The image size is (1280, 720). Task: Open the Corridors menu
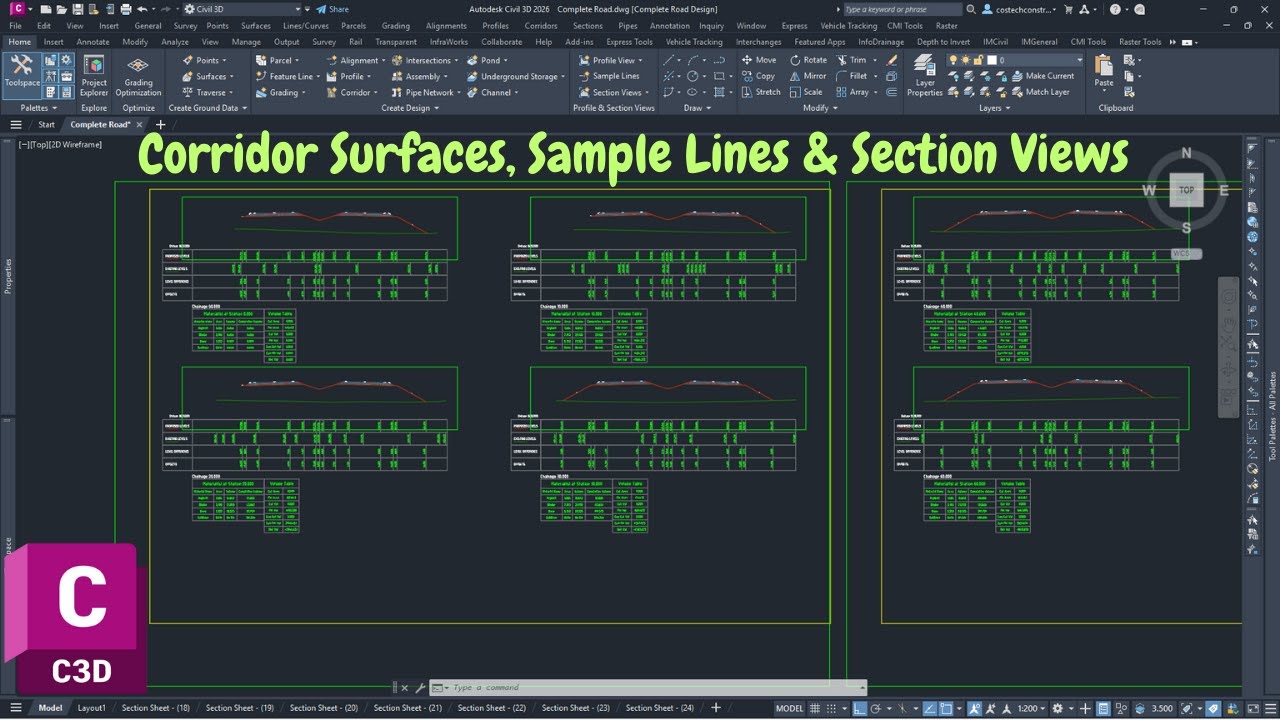tap(541, 26)
